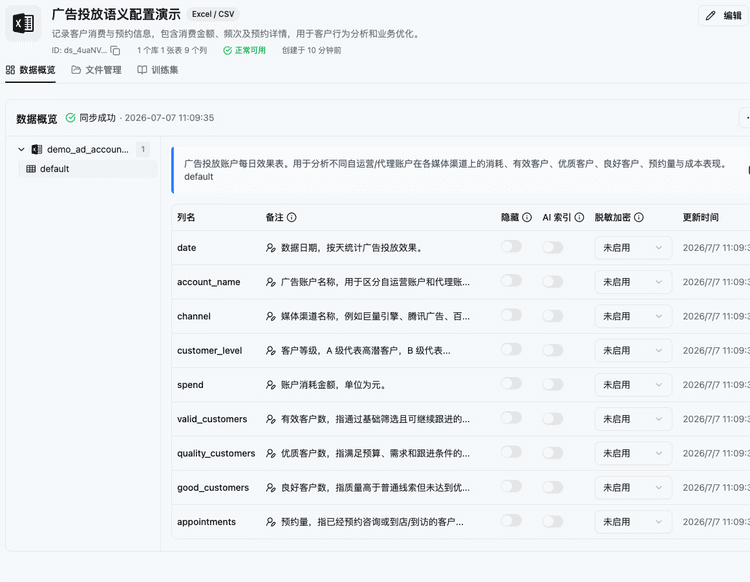The image size is (750, 582).
Task: Click the table description starting 广告投放账户每日效果表
Action: point(455,164)
